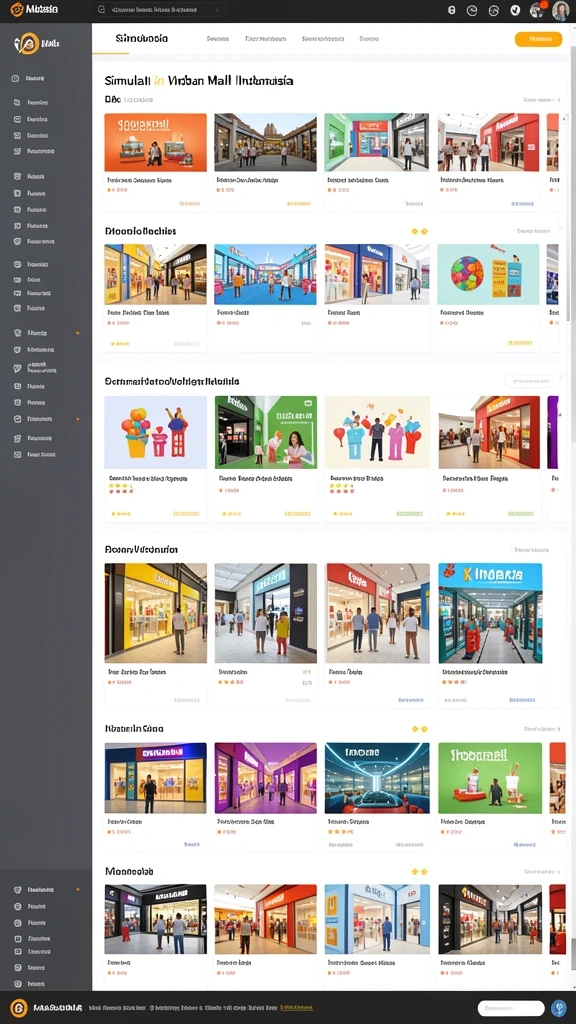576x1024 pixels.
Task: Click the orange button at the top right
Action: tap(538, 39)
